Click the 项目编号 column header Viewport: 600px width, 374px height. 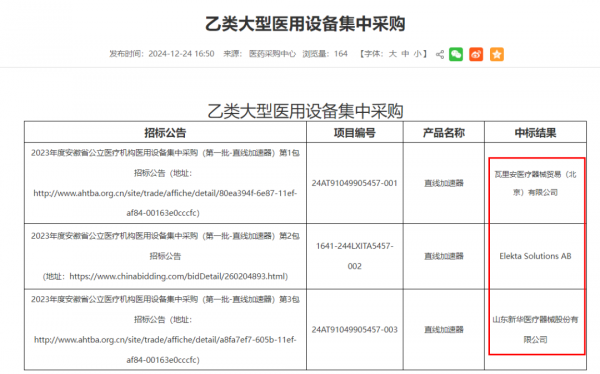354,133
